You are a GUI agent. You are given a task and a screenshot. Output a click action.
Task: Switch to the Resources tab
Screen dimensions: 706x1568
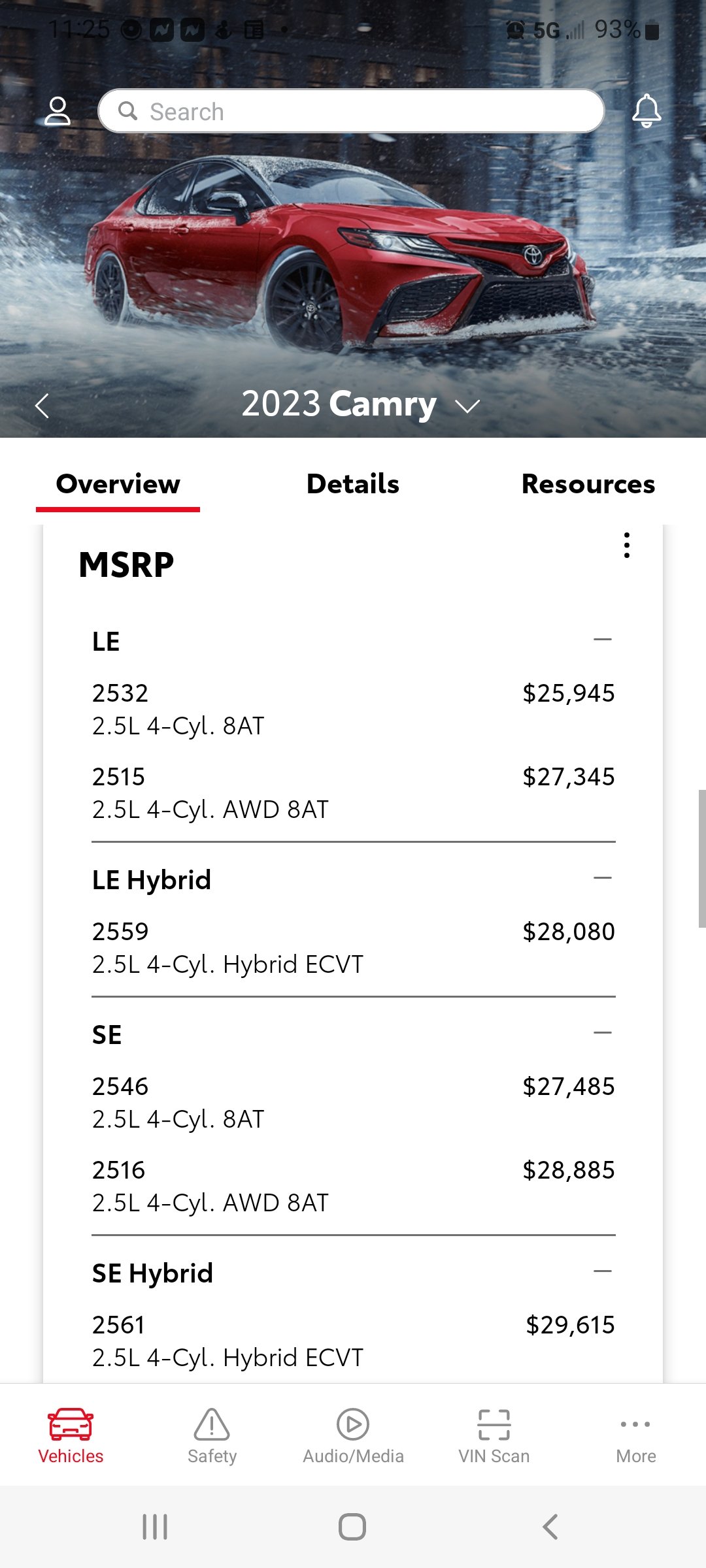click(x=588, y=484)
